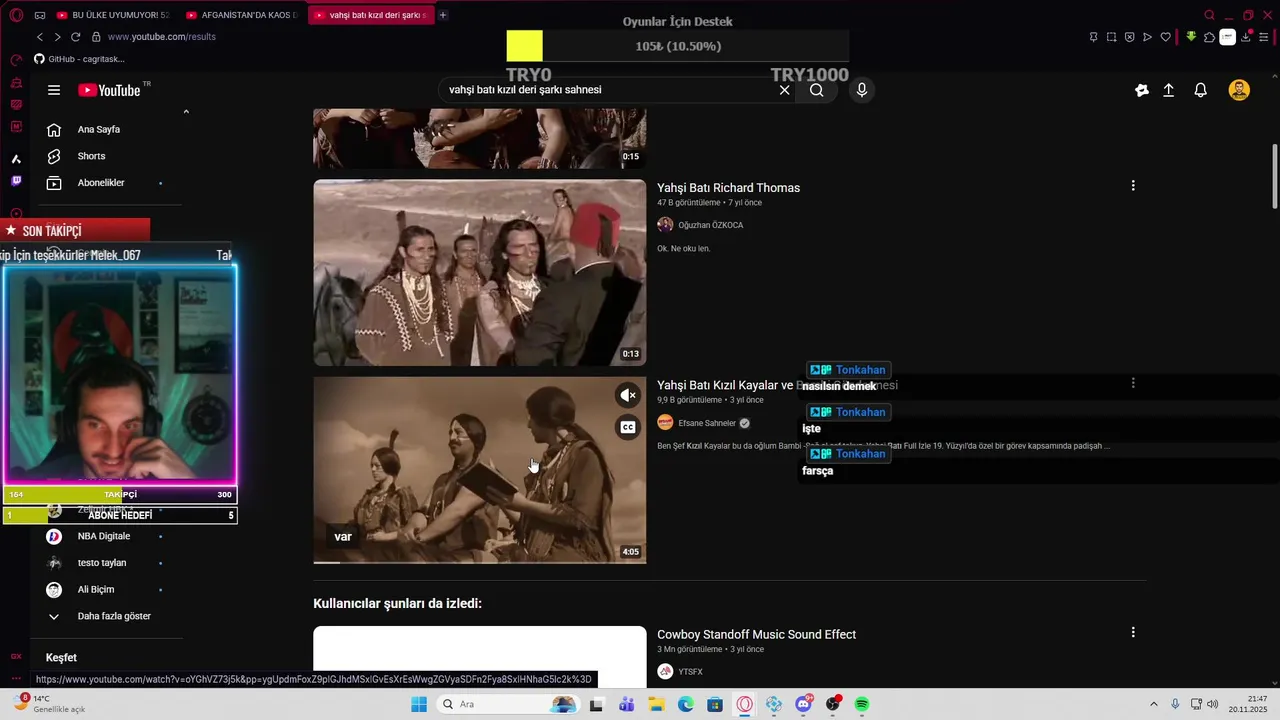This screenshot has height=720, width=1280.
Task: Clear the YouTube search box text
Action: point(785,90)
